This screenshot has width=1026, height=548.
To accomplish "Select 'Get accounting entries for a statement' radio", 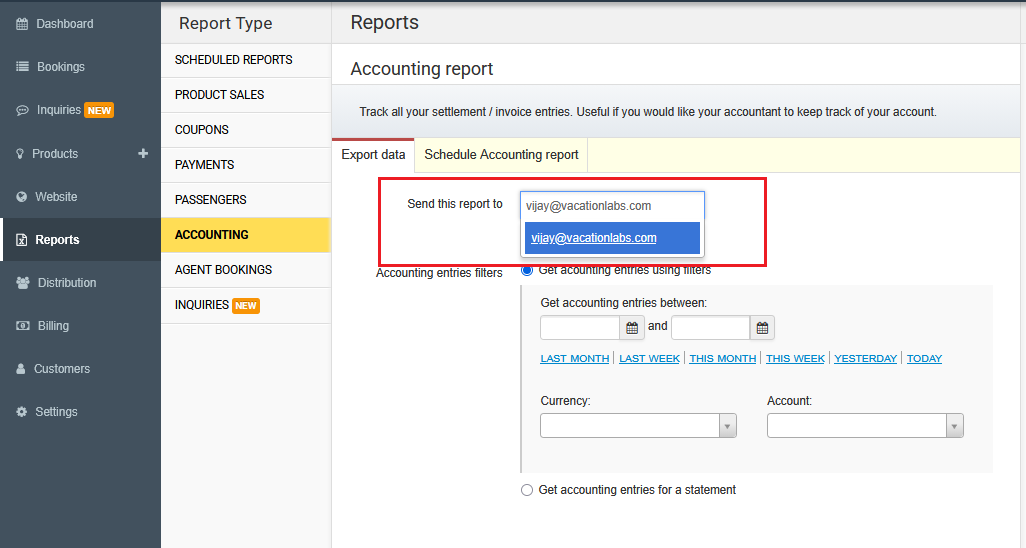I will click(x=527, y=490).
